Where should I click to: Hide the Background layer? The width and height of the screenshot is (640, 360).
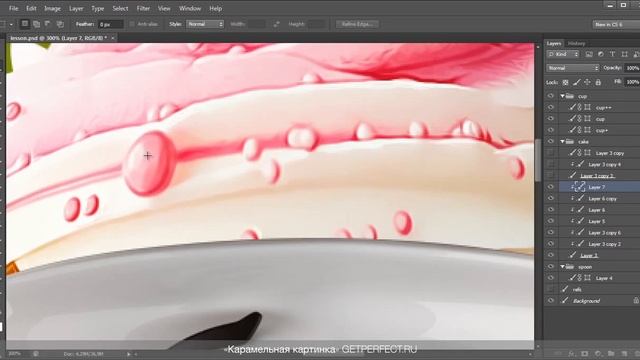(551, 300)
